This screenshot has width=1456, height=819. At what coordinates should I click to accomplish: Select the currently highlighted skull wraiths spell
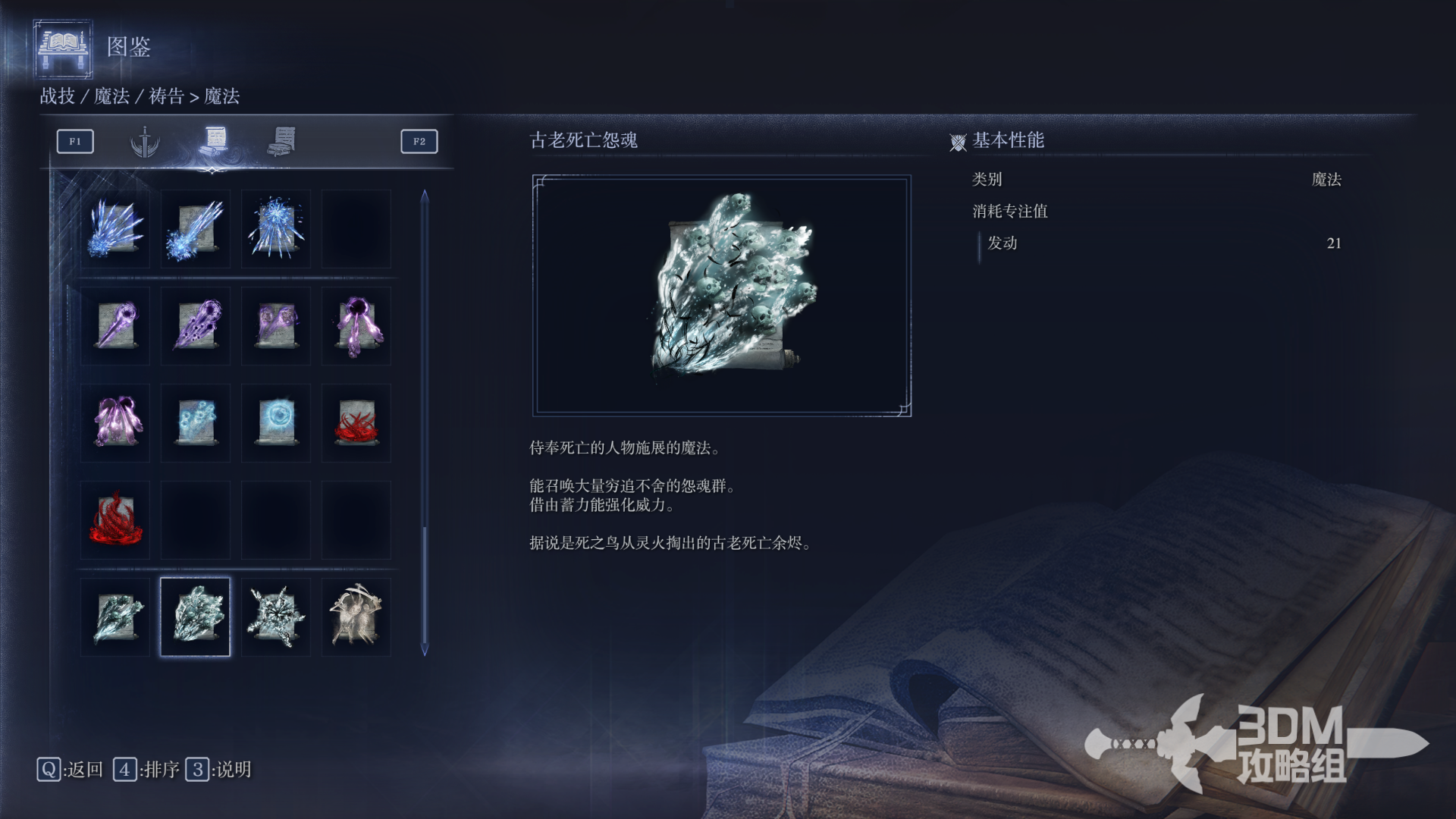pos(196,617)
